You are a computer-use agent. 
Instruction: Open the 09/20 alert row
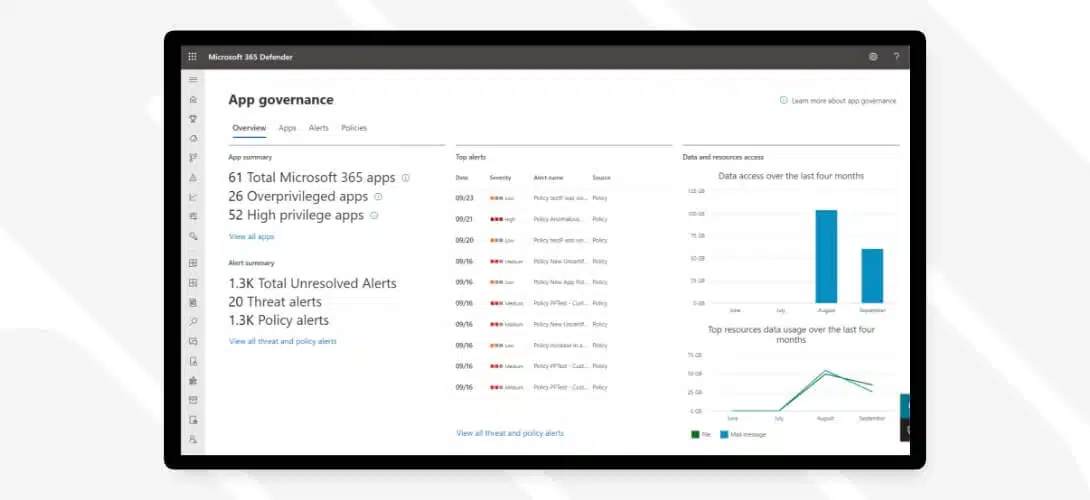coord(532,240)
